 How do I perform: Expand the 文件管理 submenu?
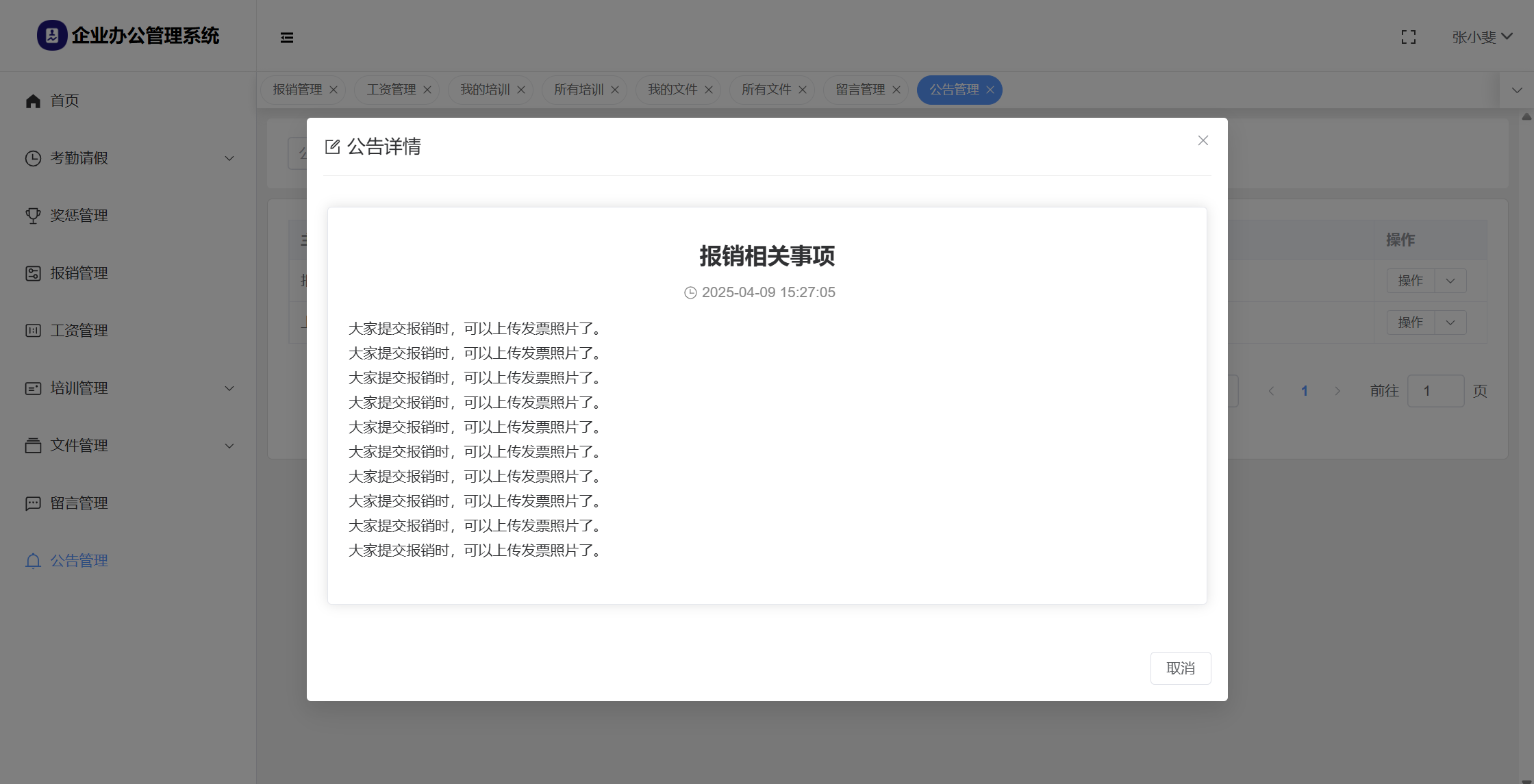point(229,446)
